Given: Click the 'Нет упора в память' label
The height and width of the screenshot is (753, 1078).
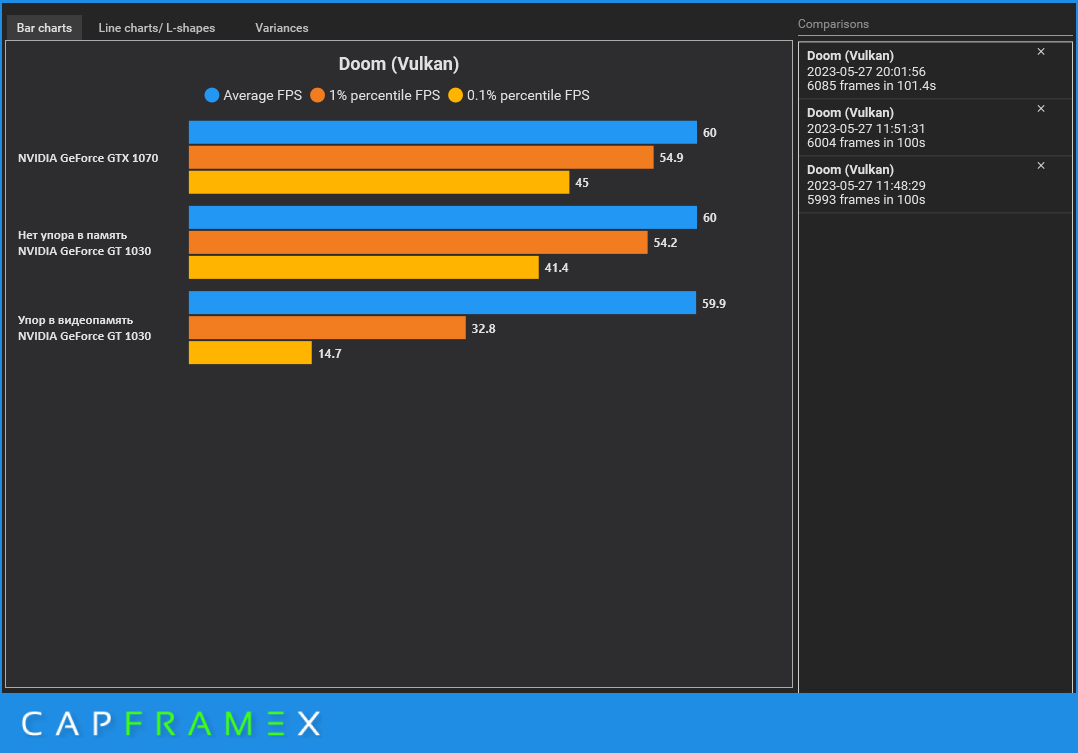Looking at the screenshot, I should (x=72, y=235).
